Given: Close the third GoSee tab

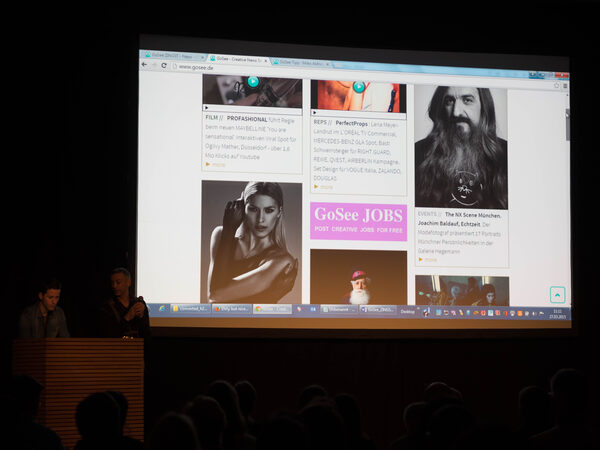Looking at the screenshot, I should [x=328, y=64].
